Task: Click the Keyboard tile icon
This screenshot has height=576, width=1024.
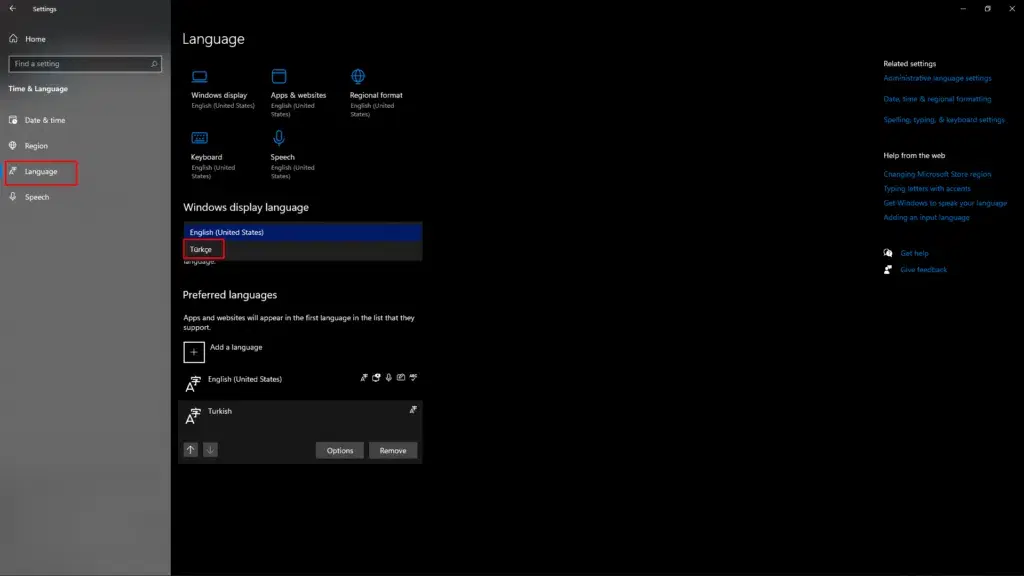Action: pyautogui.click(x=199, y=138)
